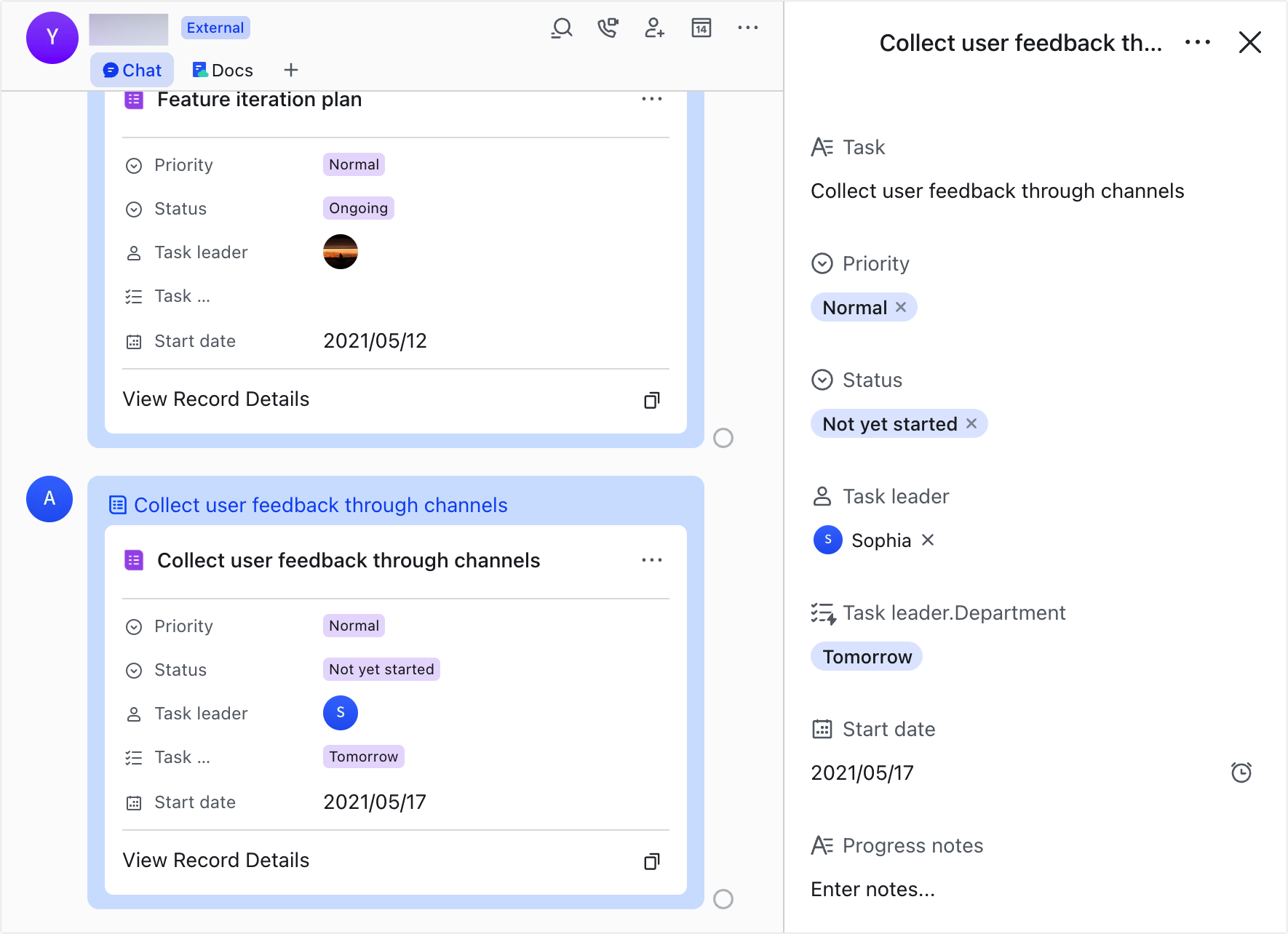View Record Details of Collect user feedback

tap(216, 860)
